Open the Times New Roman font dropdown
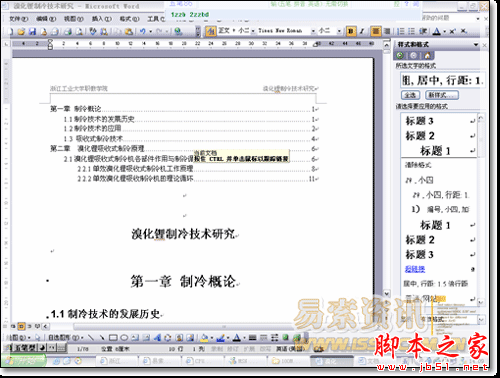 click(313, 31)
